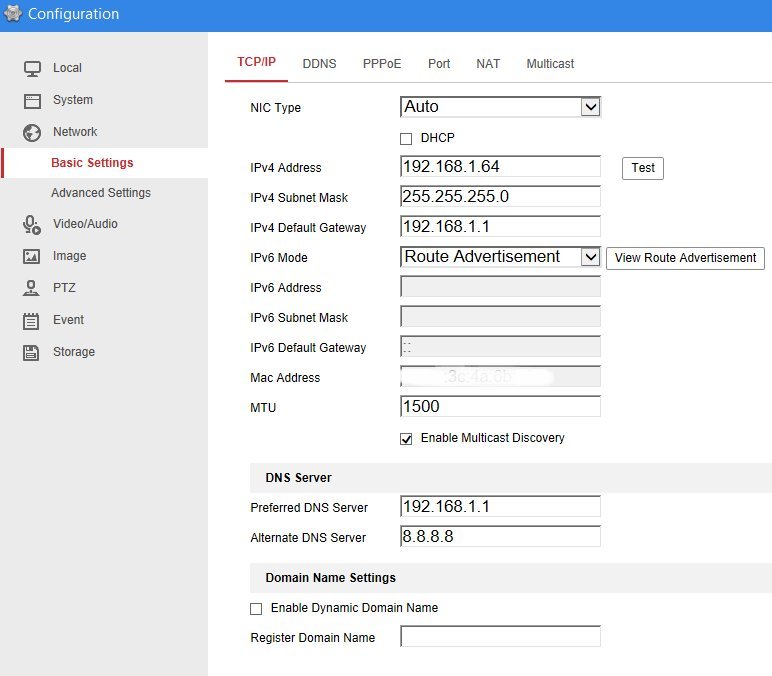Open the PPPoE tab
772x676 pixels.
pos(382,63)
